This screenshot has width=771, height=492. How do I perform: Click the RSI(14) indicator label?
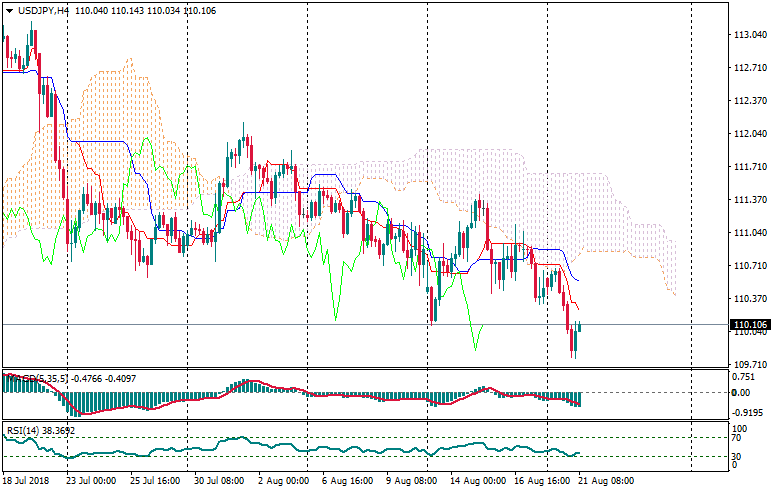coord(25,431)
